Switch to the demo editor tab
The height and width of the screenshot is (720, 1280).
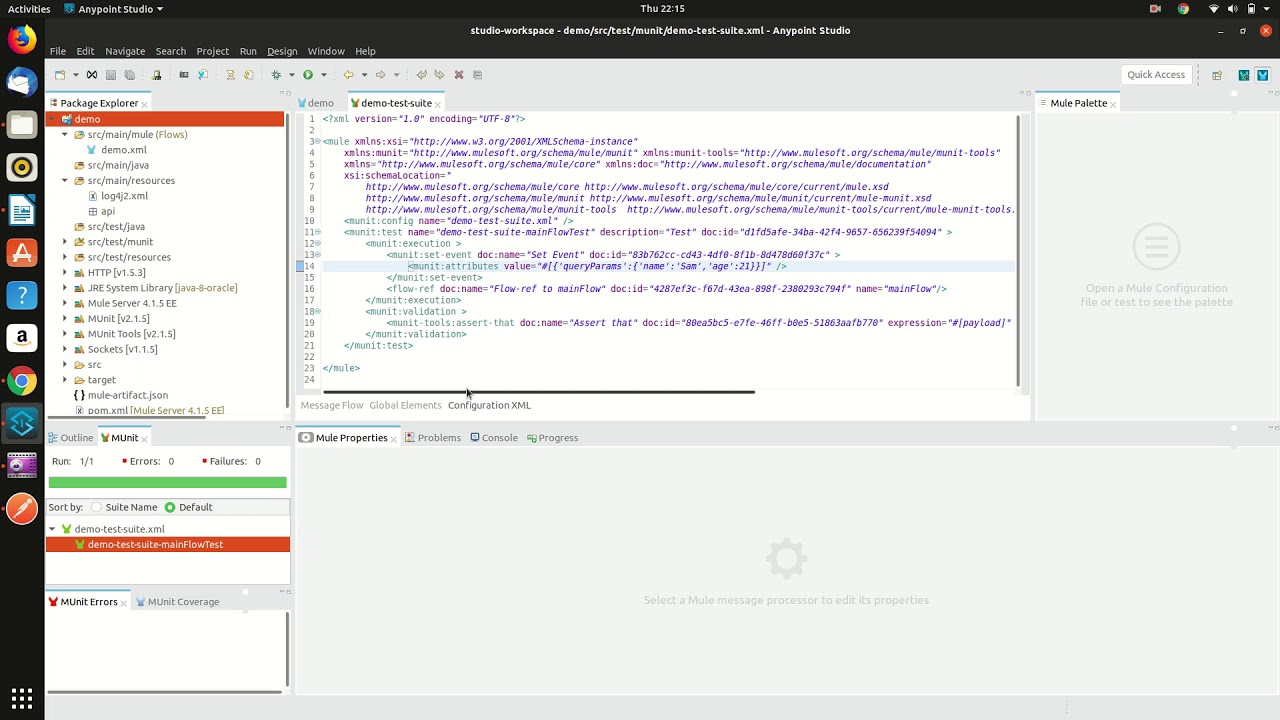[x=315, y=103]
